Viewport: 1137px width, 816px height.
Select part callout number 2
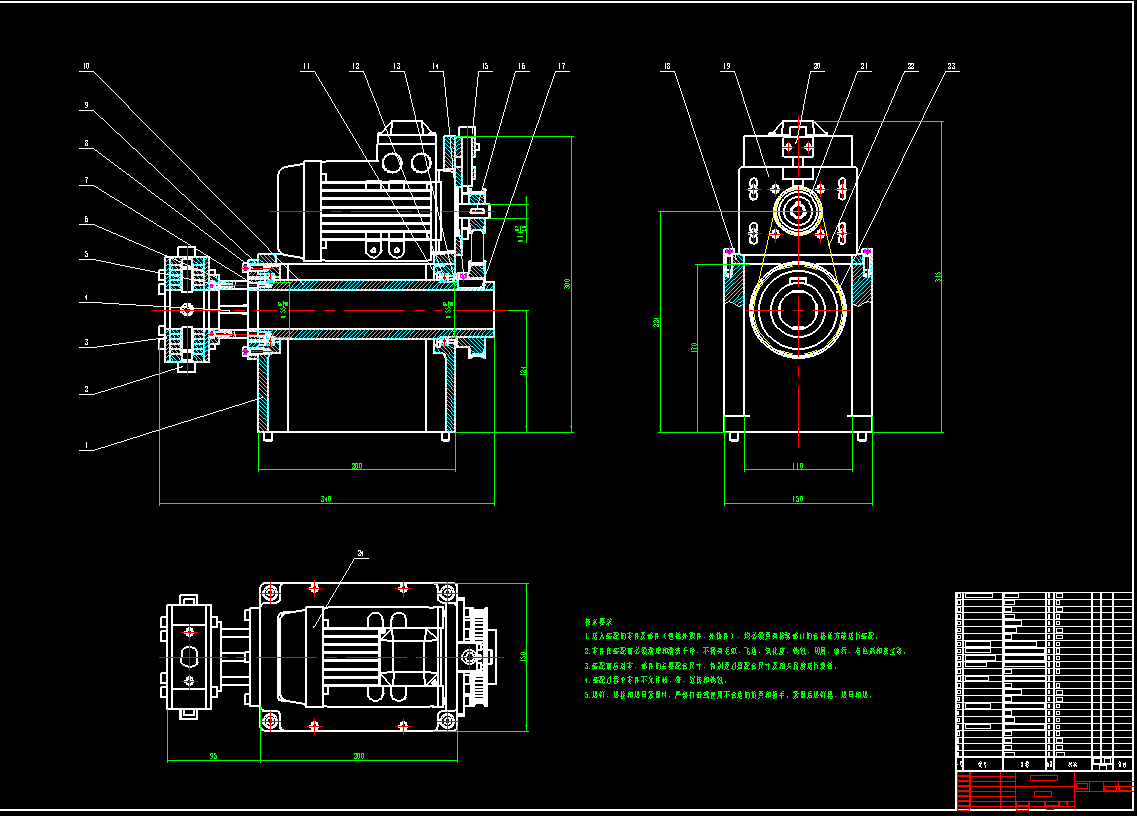86,390
